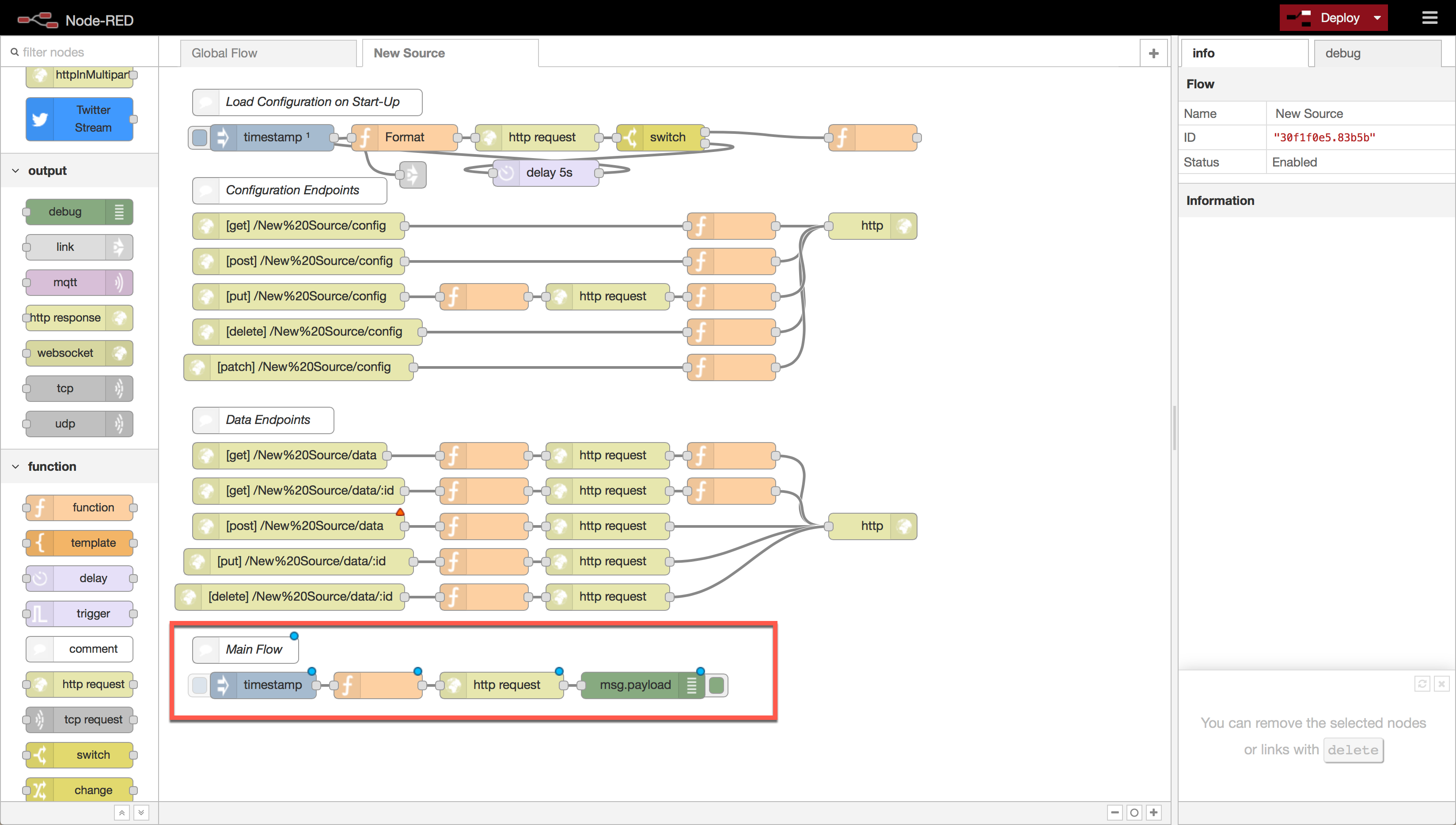1456x825 pixels.
Task: Collapse the output palette category
Action: [x=80, y=170]
